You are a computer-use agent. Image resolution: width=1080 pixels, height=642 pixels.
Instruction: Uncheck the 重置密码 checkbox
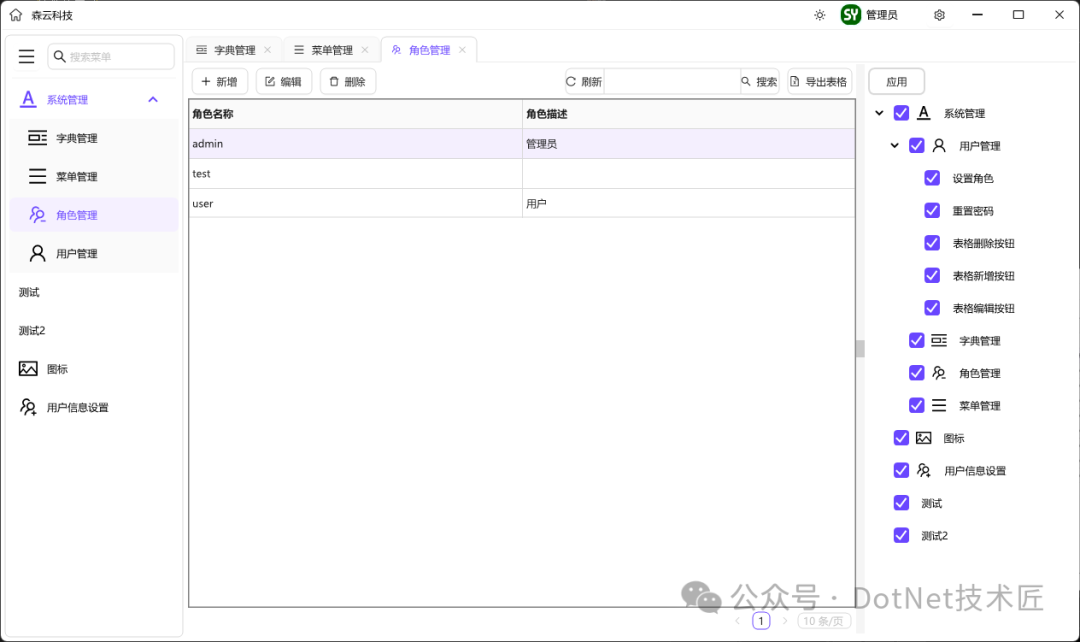pyautogui.click(x=932, y=210)
